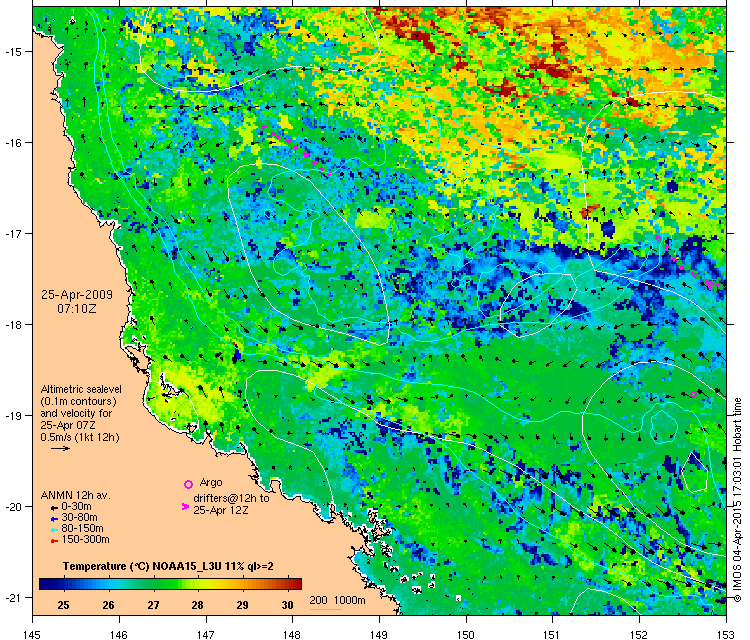This screenshot has height=640, width=750.
Task: Click the magenta drifter arrow legend icon
Action: tap(185, 506)
